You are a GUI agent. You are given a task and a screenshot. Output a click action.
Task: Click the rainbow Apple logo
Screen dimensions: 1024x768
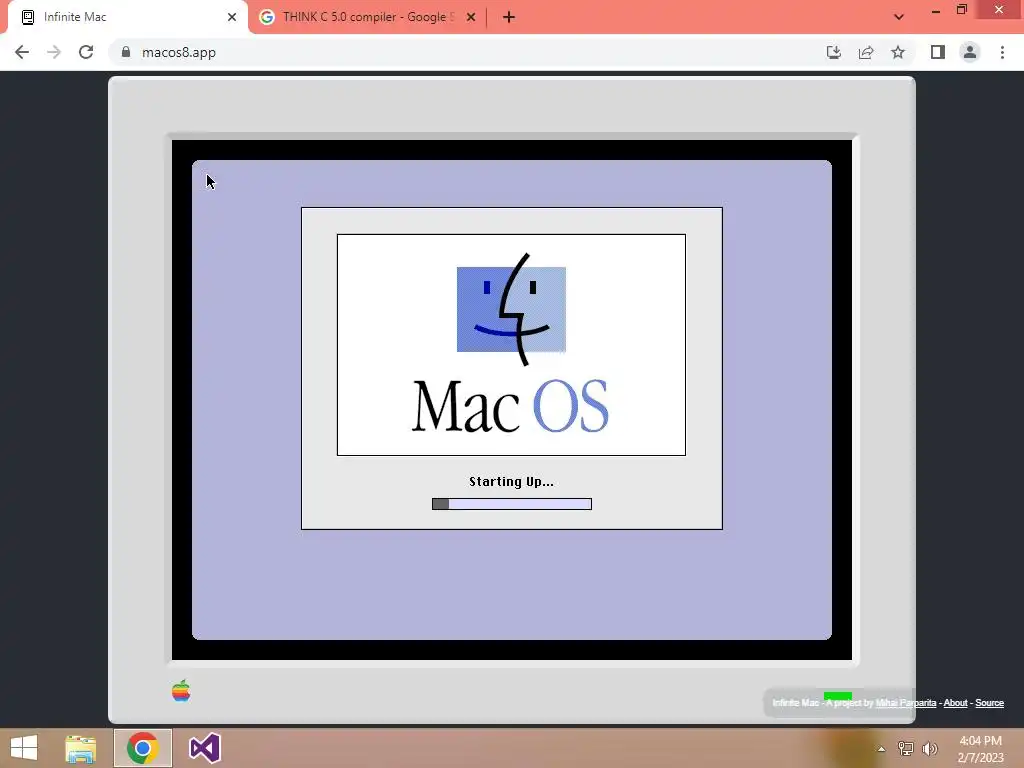point(181,690)
